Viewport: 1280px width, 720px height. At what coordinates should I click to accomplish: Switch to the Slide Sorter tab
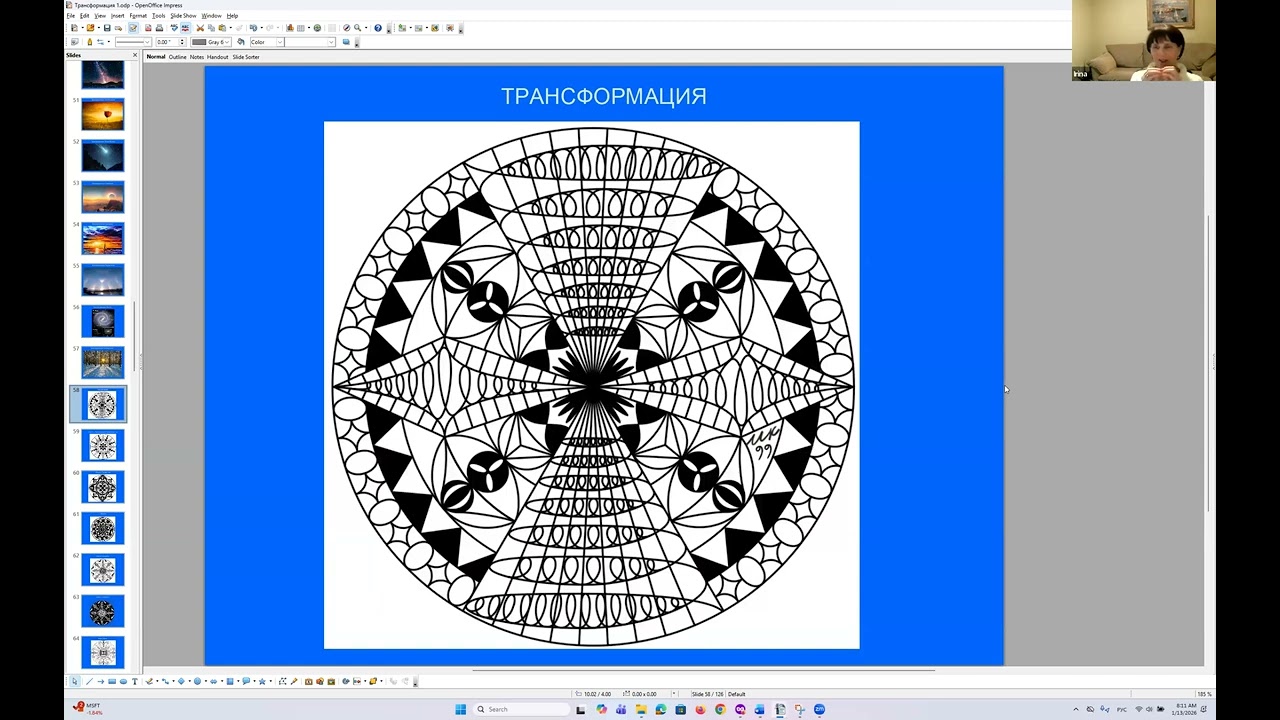click(246, 57)
